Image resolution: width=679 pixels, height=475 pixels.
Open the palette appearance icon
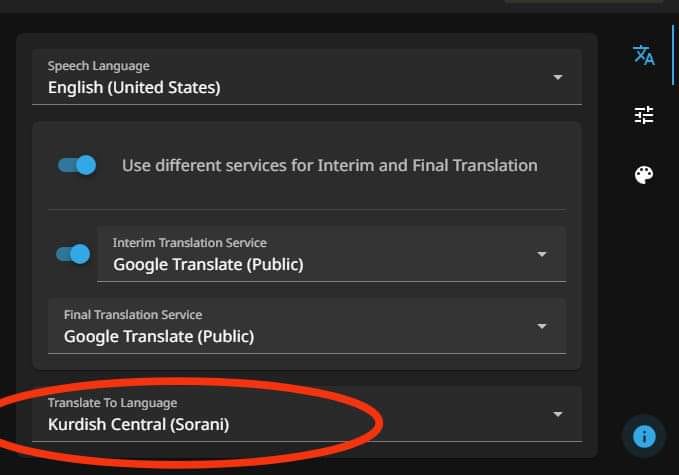pyautogui.click(x=644, y=175)
